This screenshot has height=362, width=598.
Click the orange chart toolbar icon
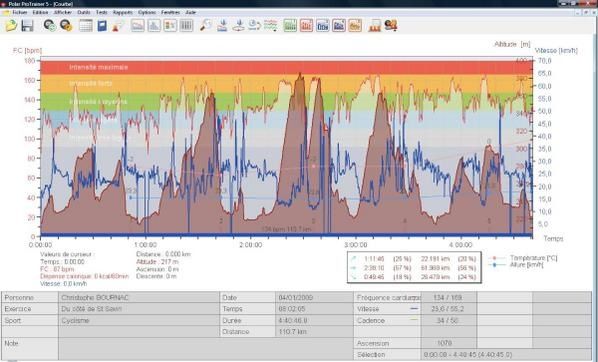(355, 26)
